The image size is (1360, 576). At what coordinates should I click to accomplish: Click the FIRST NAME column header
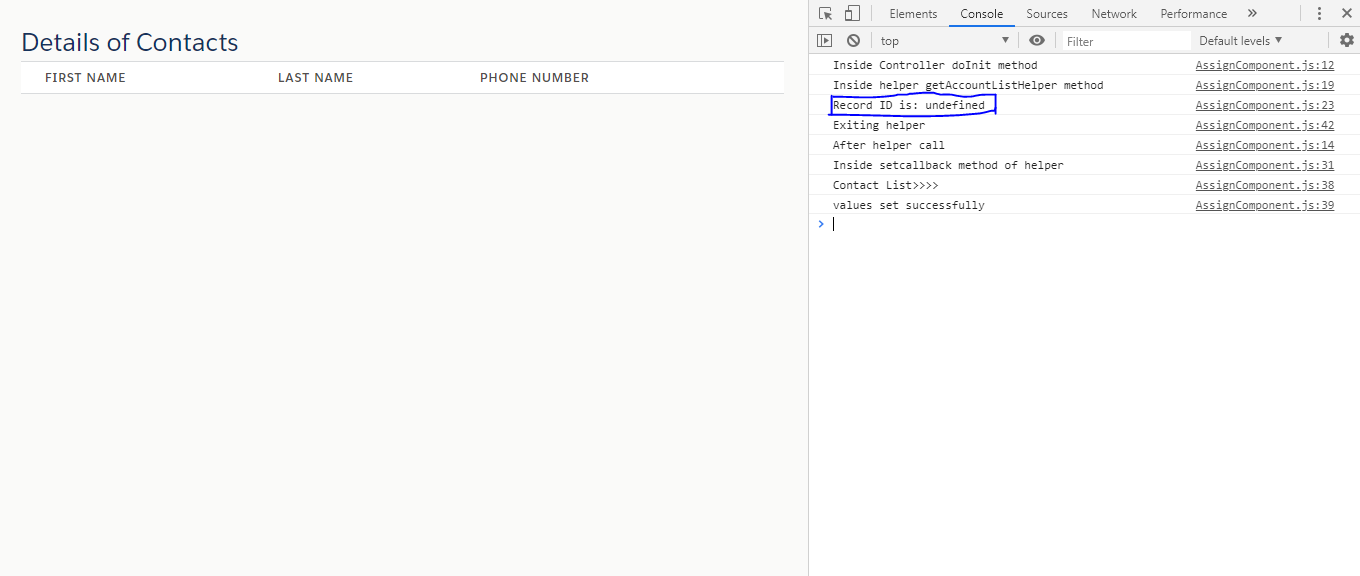click(x=85, y=78)
